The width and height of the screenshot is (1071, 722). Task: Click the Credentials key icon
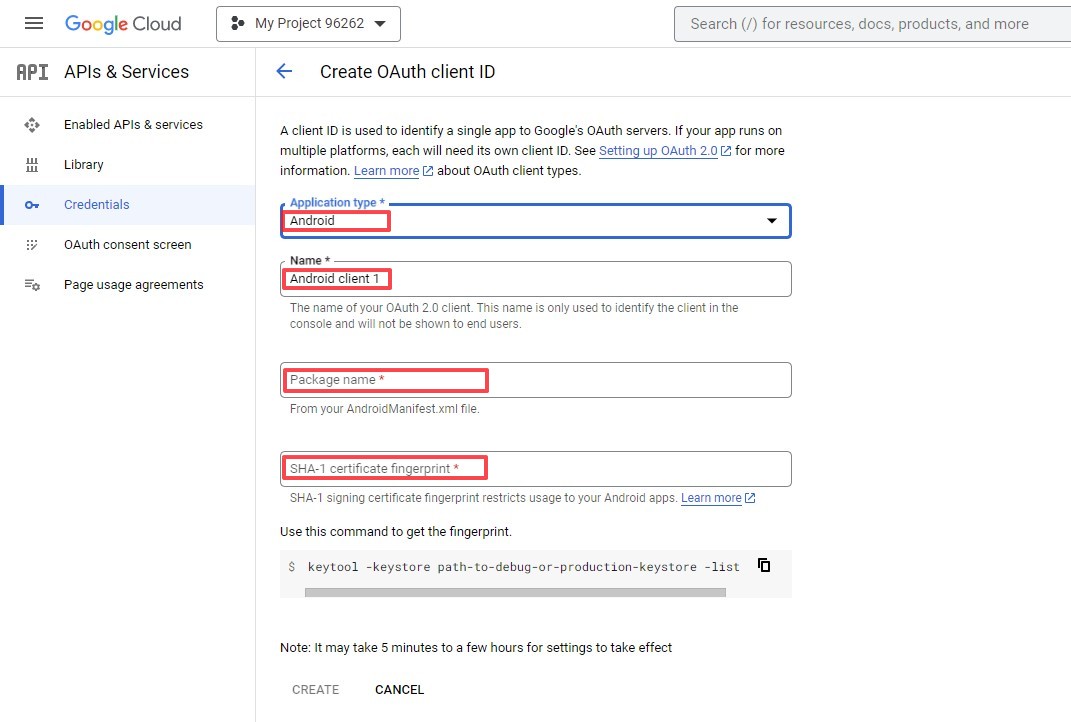pos(32,205)
